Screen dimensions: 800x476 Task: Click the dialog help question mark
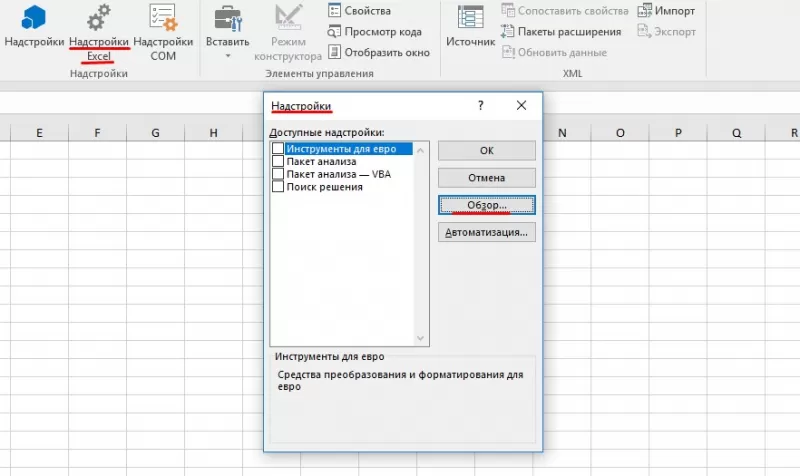(481, 106)
